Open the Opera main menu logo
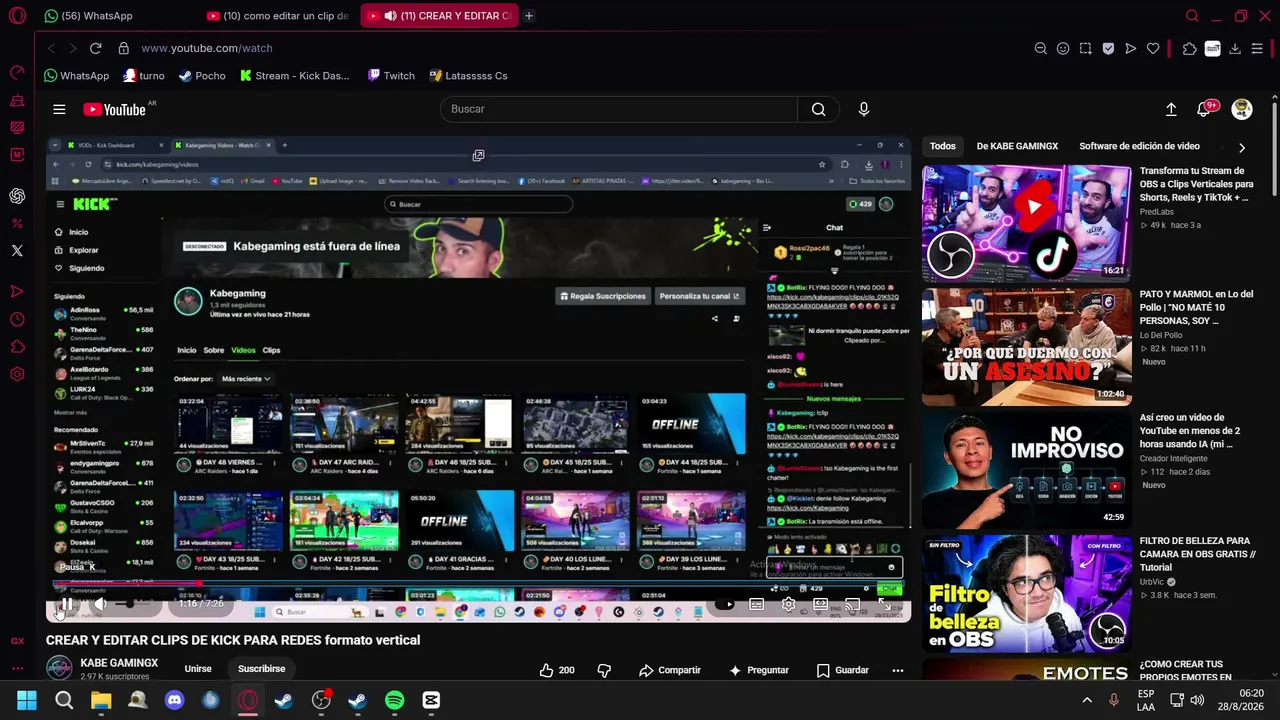The height and width of the screenshot is (720, 1280). 17,16
